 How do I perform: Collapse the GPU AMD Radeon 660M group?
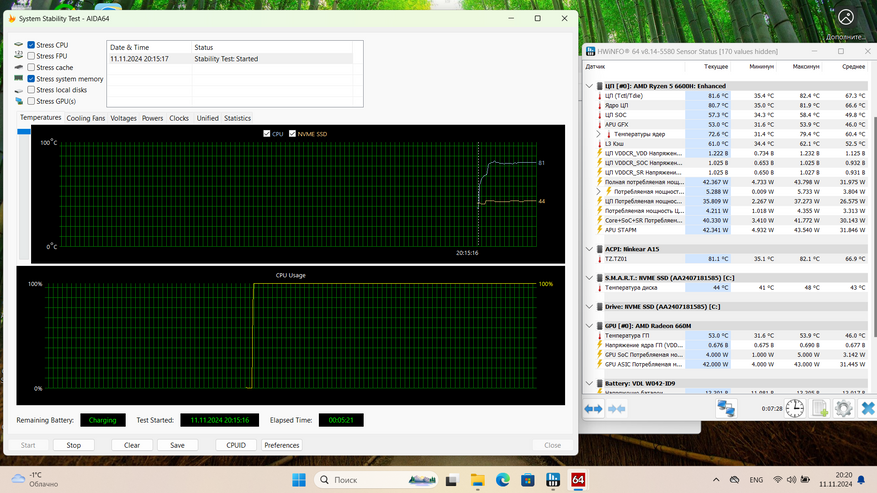pos(589,326)
